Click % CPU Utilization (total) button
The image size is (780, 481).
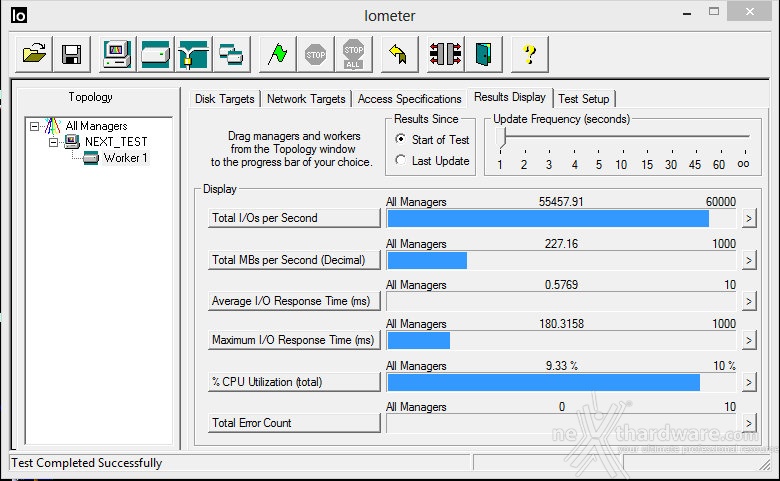294,382
